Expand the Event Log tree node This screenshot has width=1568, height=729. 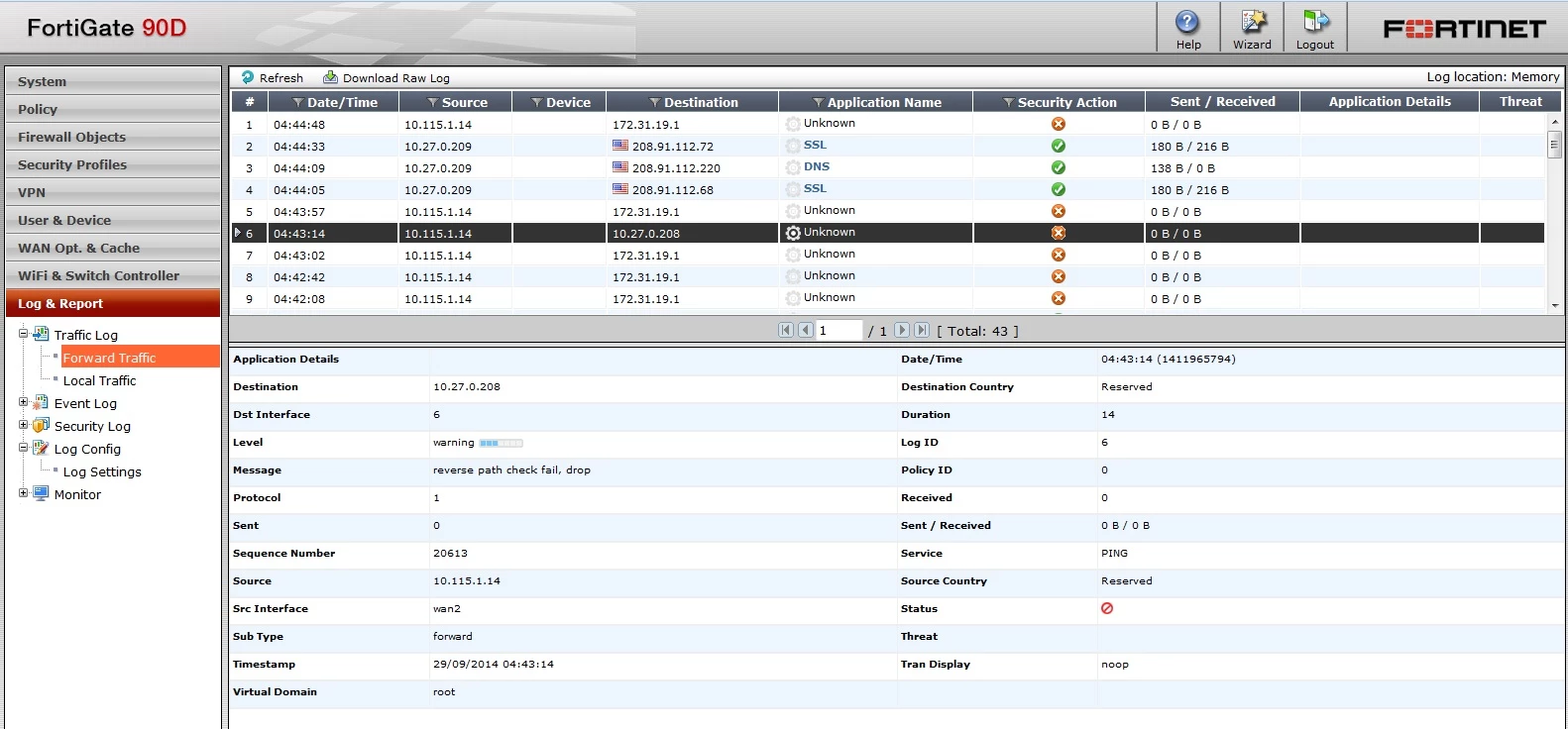point(23,402)
